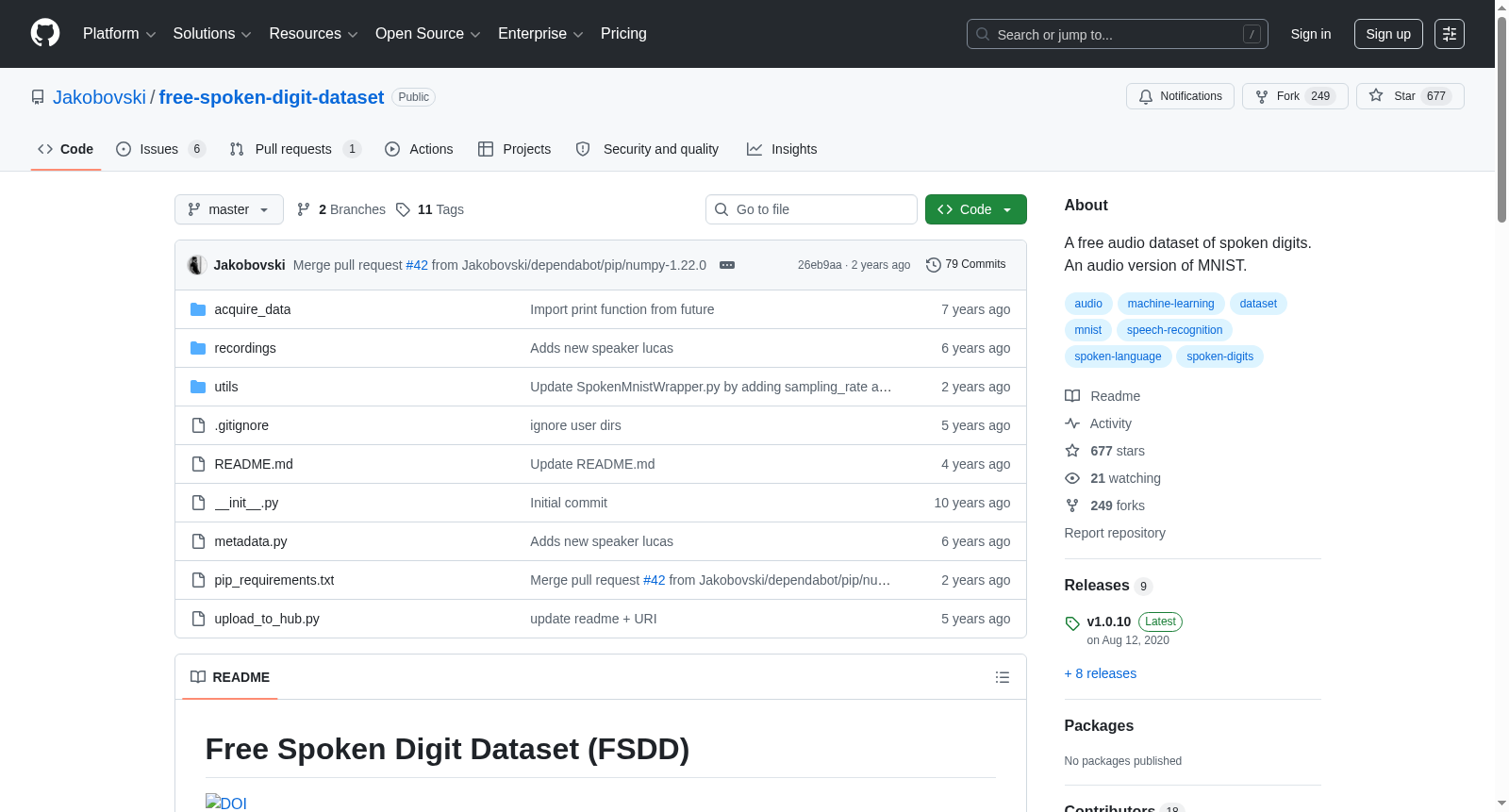Viewport: 1509px width, 812px height.
Task: Open the GitHub homepage logo
Action: 45,33
